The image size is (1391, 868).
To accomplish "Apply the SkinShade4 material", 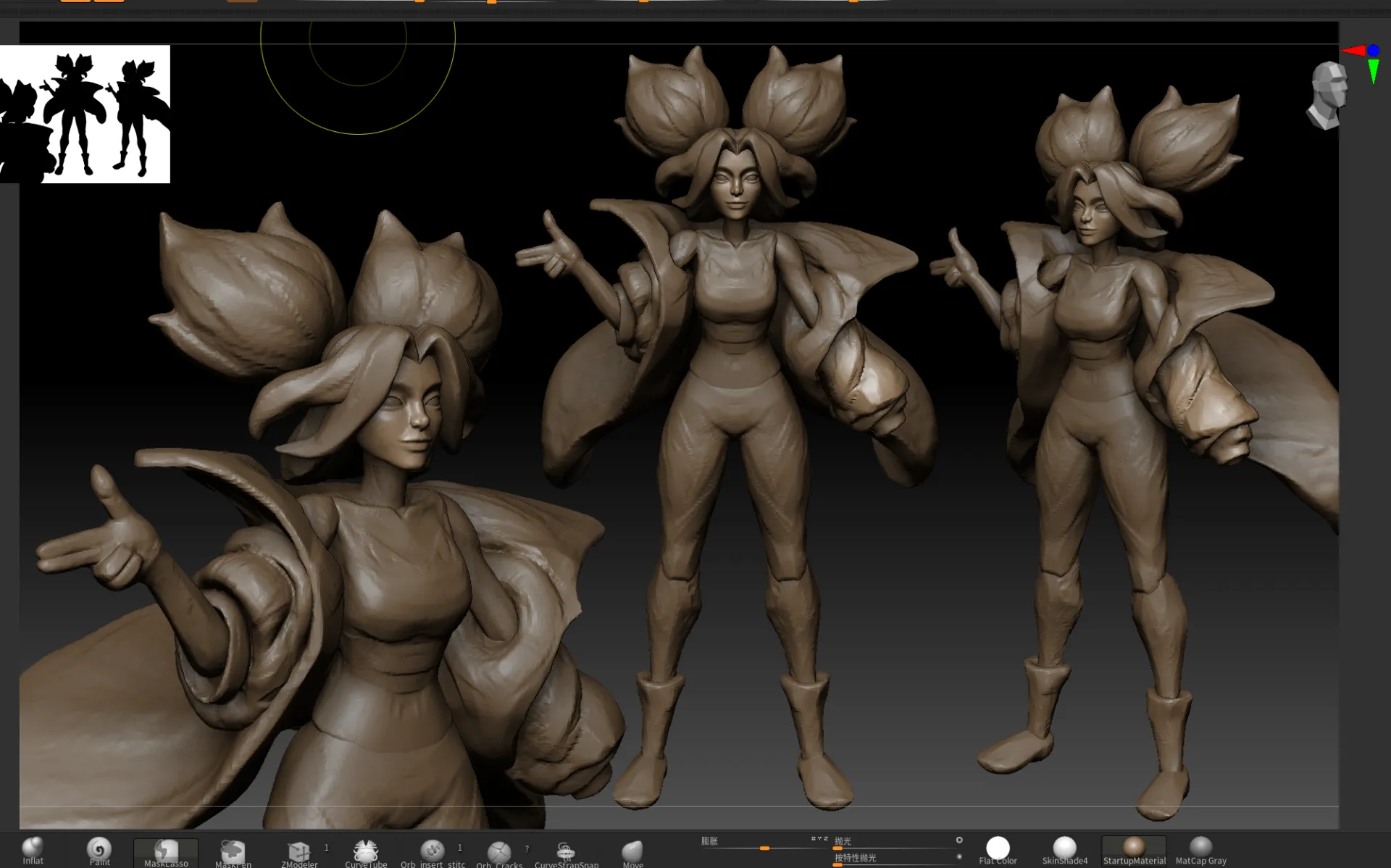I will (x=1064, y=848).
